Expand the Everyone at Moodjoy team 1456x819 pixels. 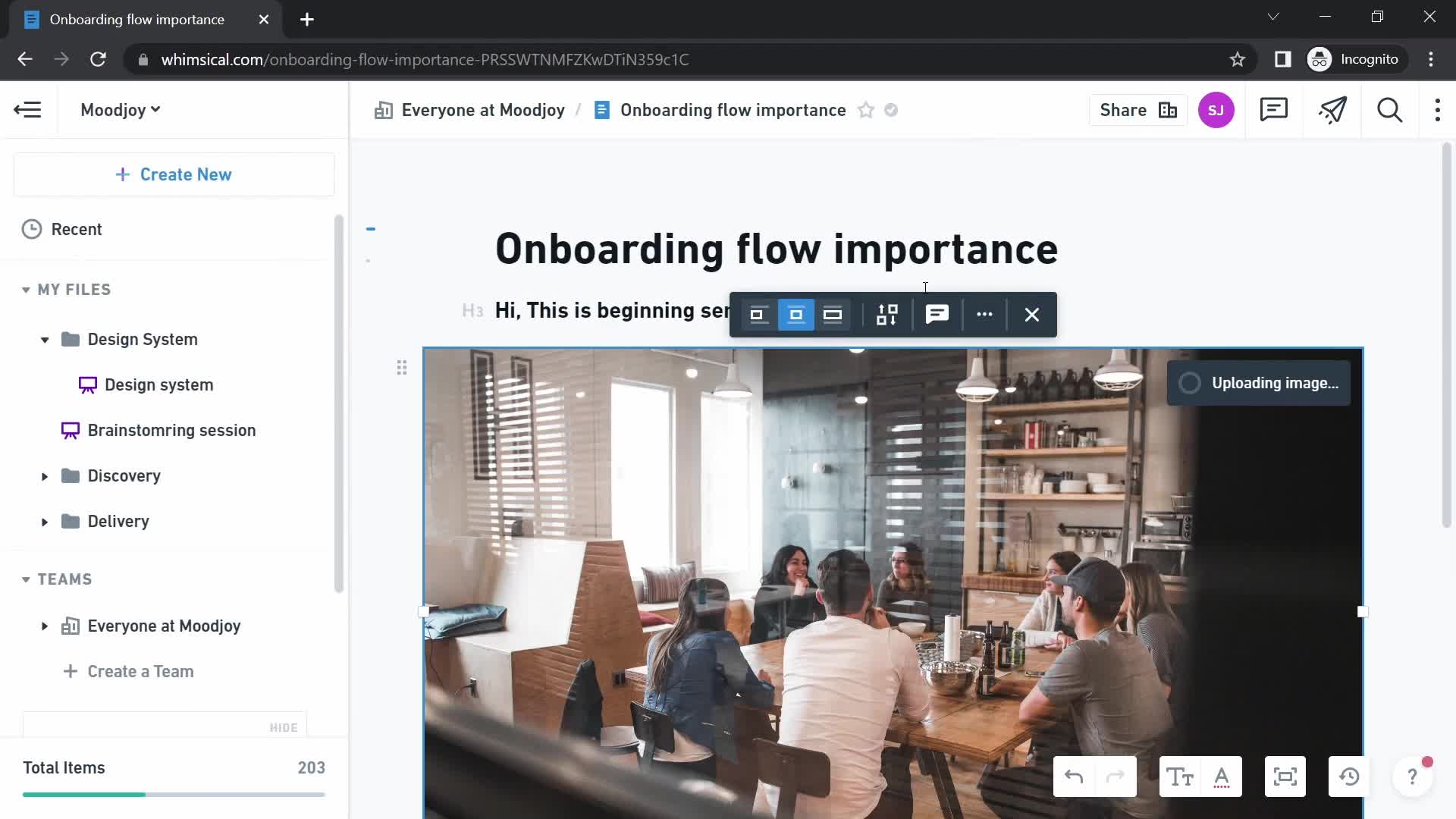tap(43, 626)
